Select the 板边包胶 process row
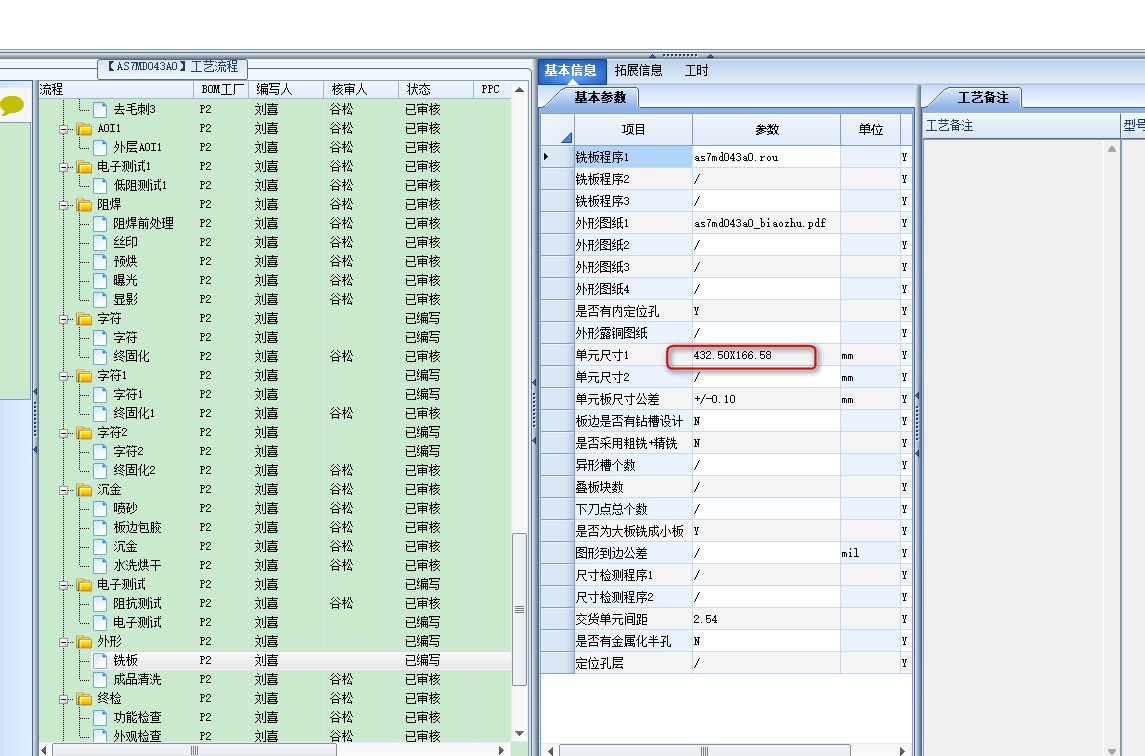Image resolution: width=1145 pixels, height=756 pixels. pos(275,527)
